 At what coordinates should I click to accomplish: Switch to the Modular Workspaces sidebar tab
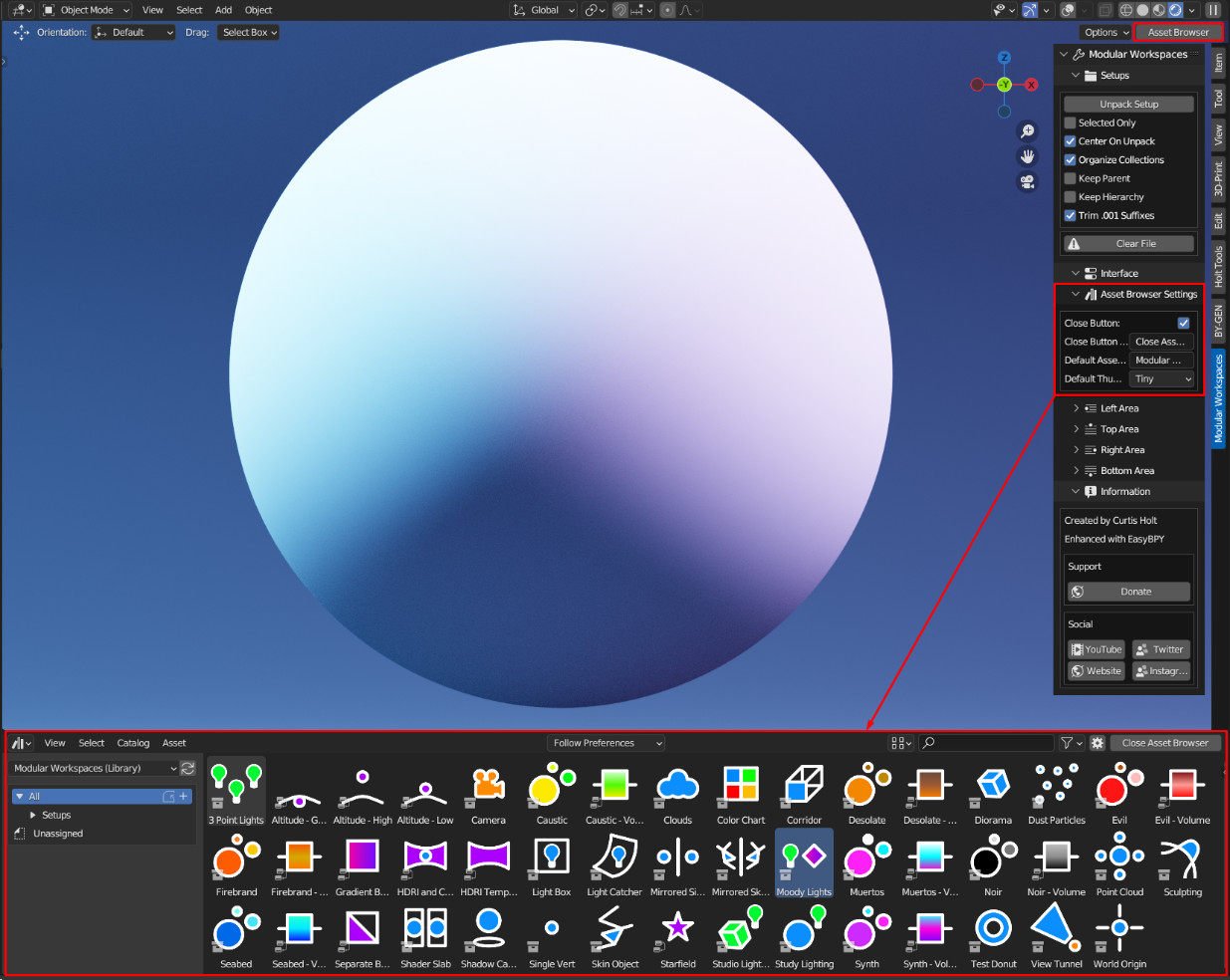(x=1218, y=398)
